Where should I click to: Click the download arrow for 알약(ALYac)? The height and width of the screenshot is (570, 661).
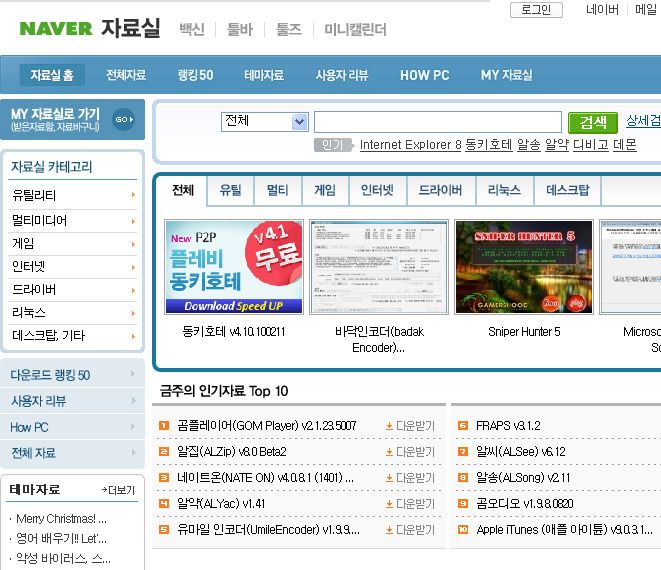point(389,504)
